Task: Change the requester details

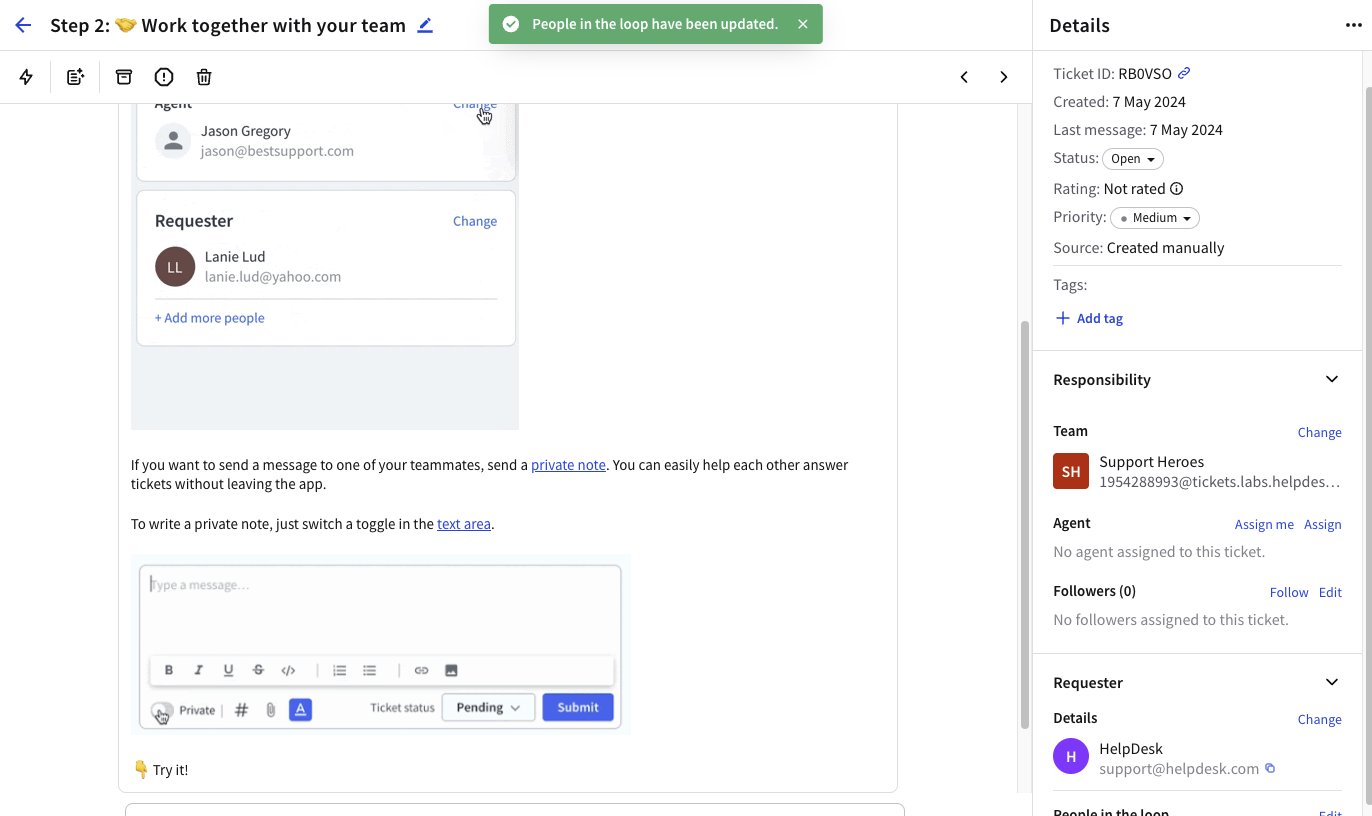Action: click(x=1319, y=719)
